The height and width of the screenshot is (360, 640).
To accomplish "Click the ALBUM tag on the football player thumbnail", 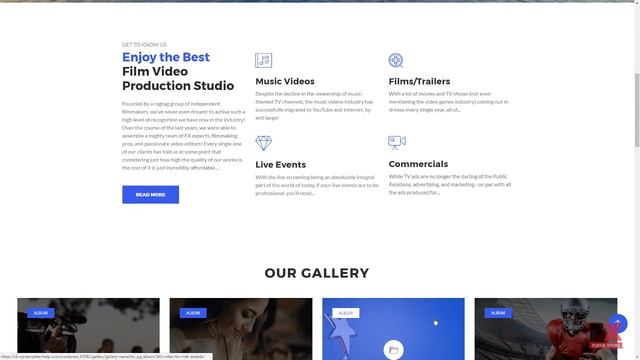I will click(x=498, y=313).
